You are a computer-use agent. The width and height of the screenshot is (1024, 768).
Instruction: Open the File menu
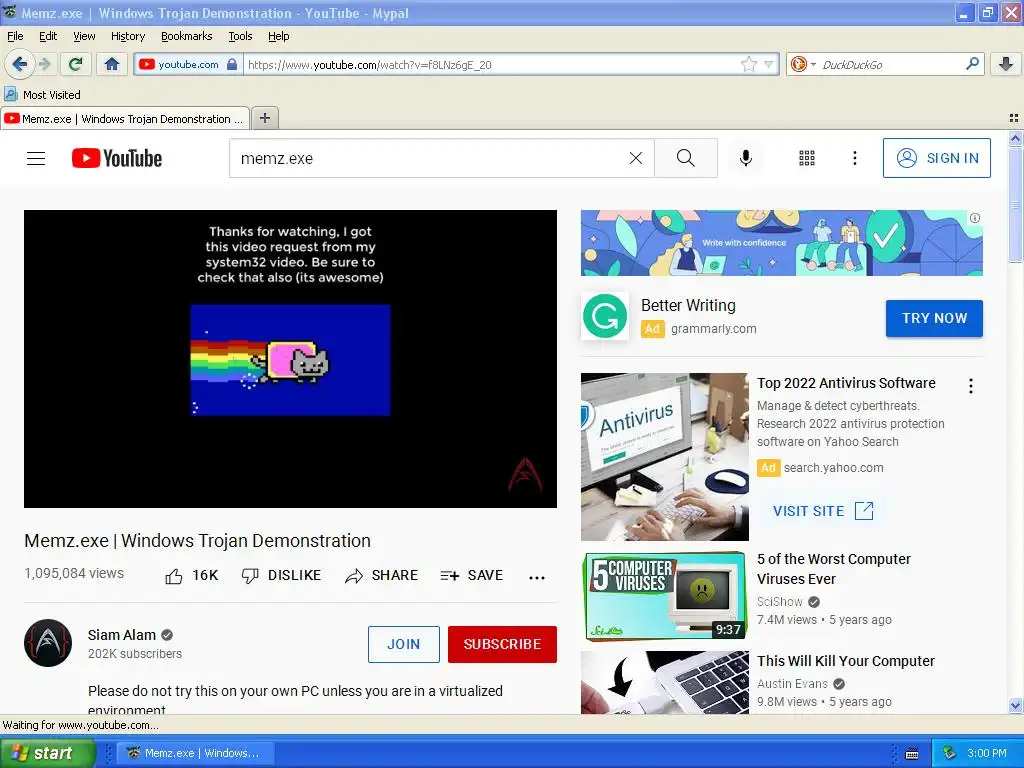click(15, 36)
